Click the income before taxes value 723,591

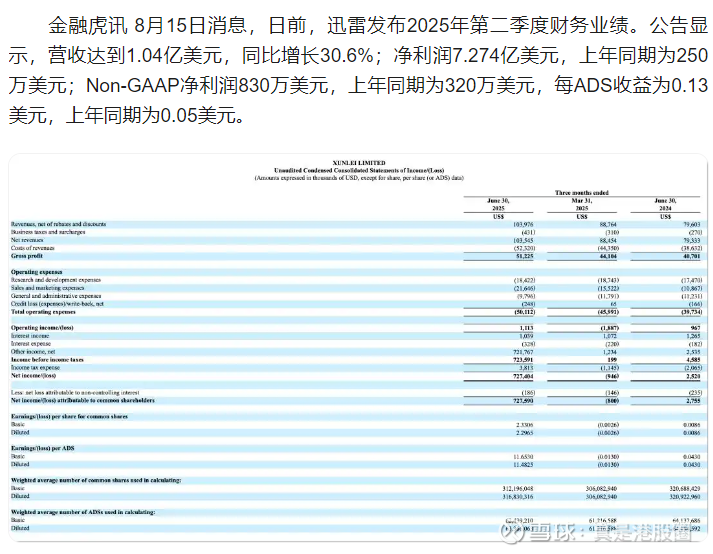523,360
